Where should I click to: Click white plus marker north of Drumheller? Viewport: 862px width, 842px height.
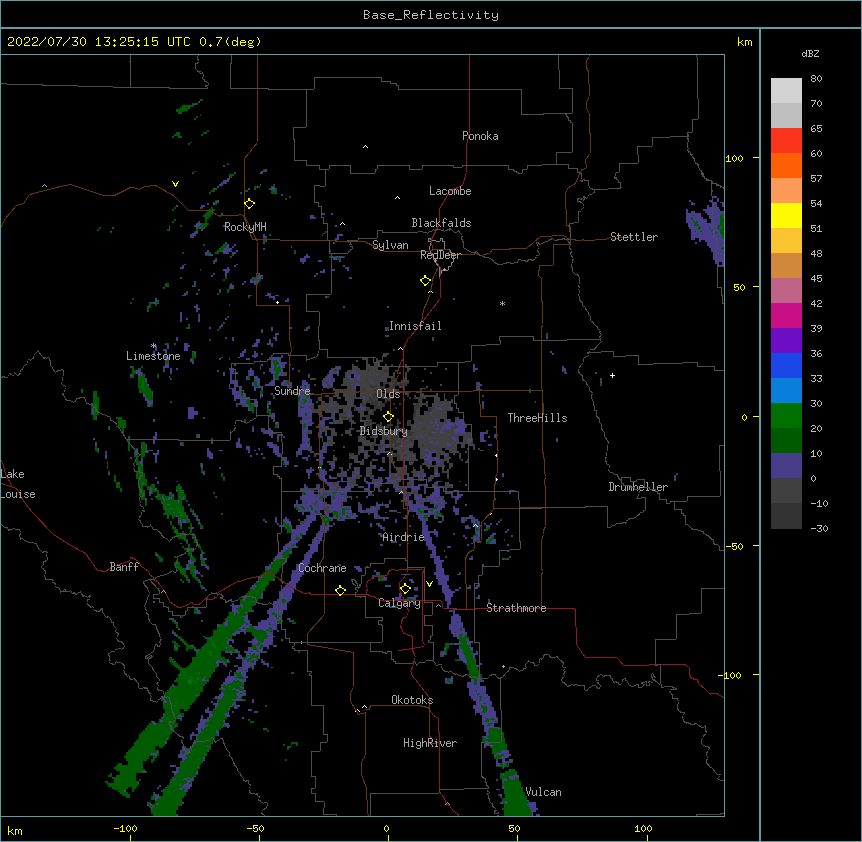pyautogui.click(x=612, y=375)
